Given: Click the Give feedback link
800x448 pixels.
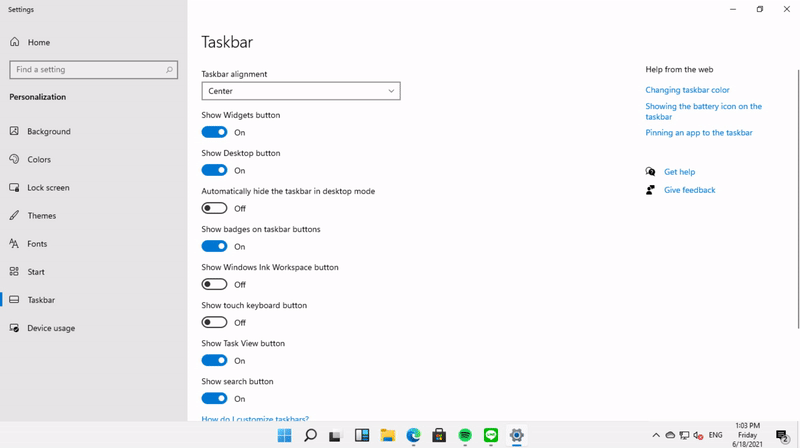Looking at the screenshot, I should (689, 190).
